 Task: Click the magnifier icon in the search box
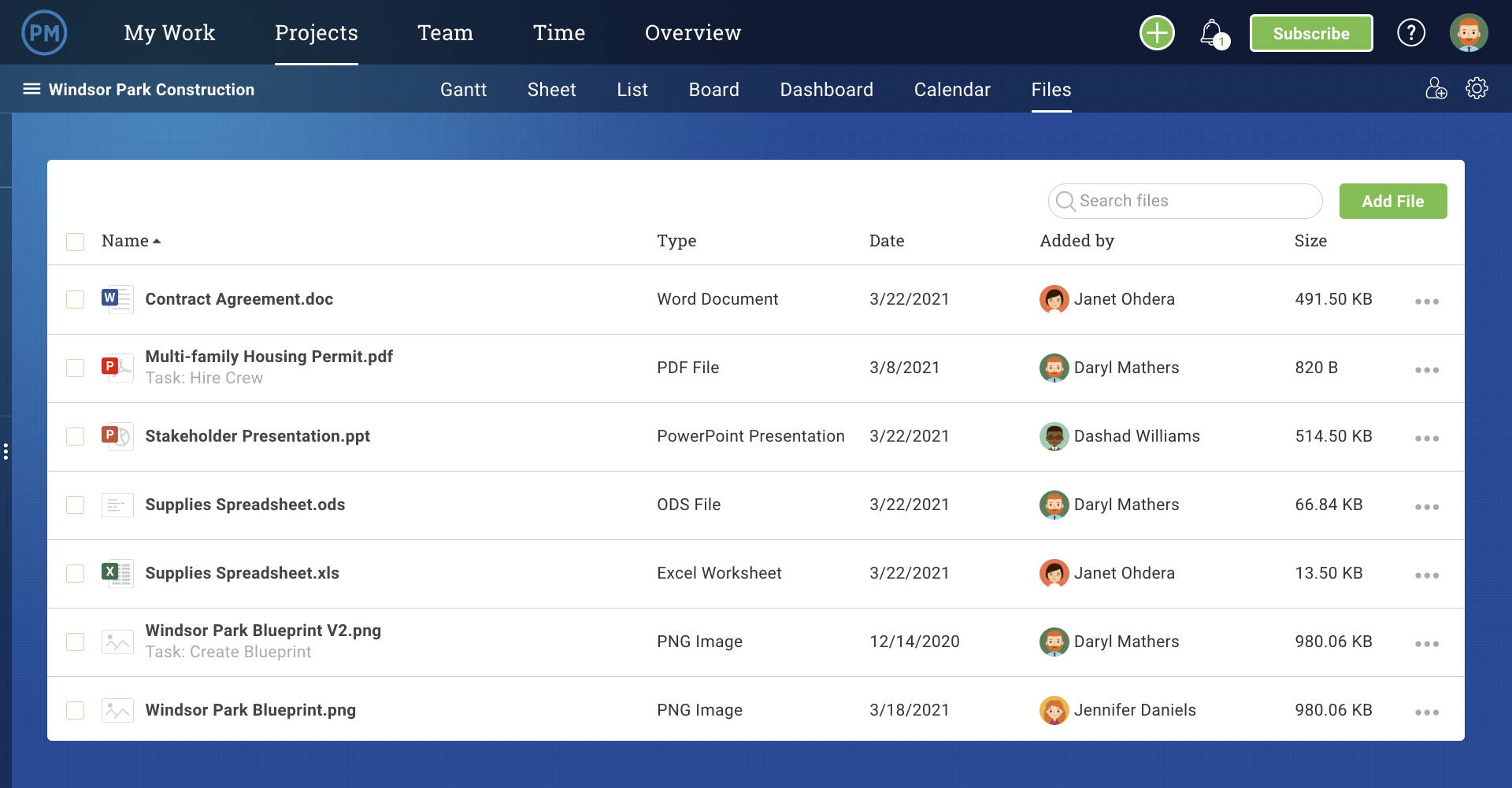[1065, 201]
